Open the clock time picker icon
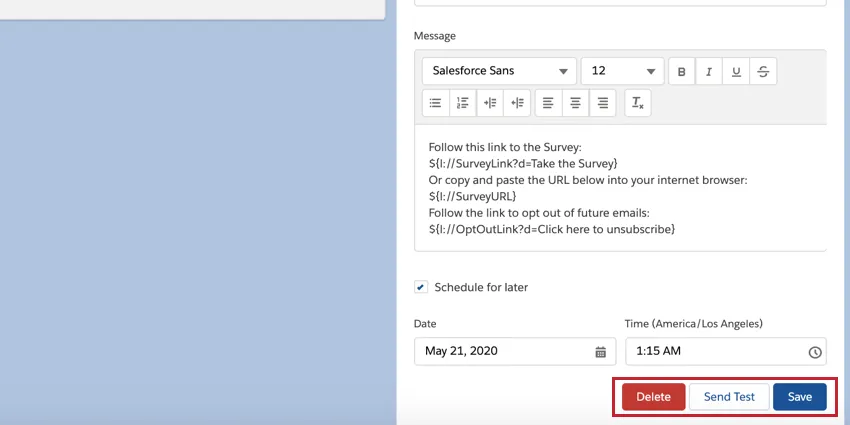The width and height of the screenshot is (850, 425). (815, 352)
